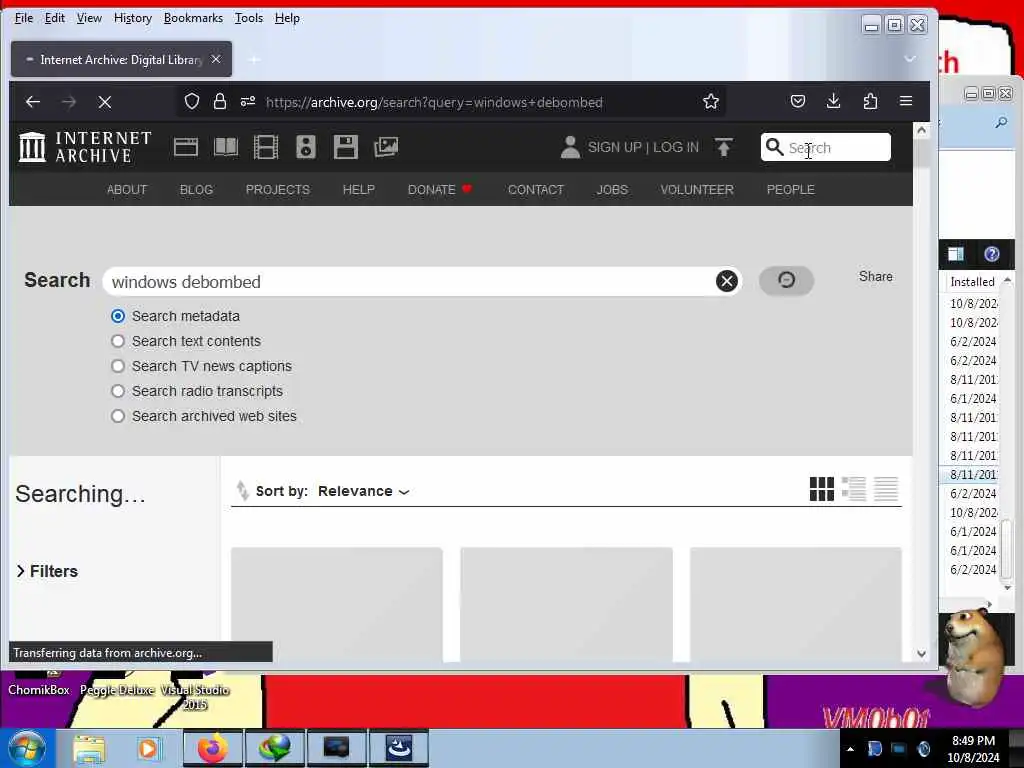Open Firefox extensions menu
1024x768 pixels.
[x=870, y=101]
